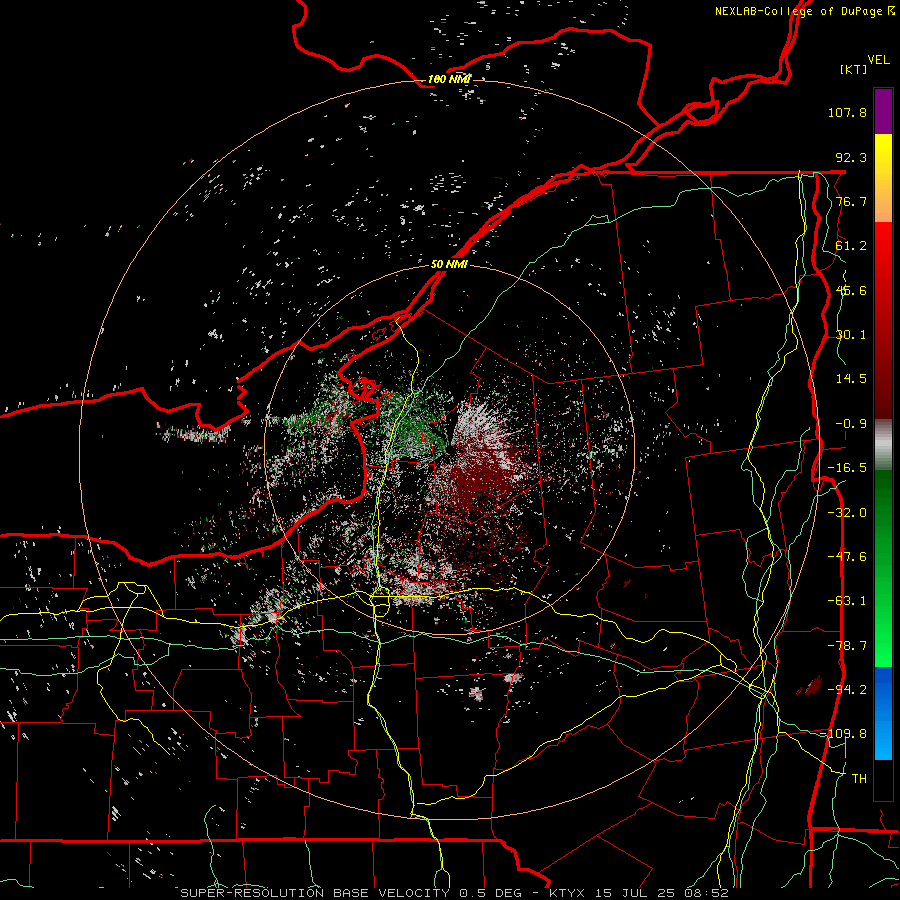
Task: Click the 50 NMI range ring label
Action: (x=449, y=264)
